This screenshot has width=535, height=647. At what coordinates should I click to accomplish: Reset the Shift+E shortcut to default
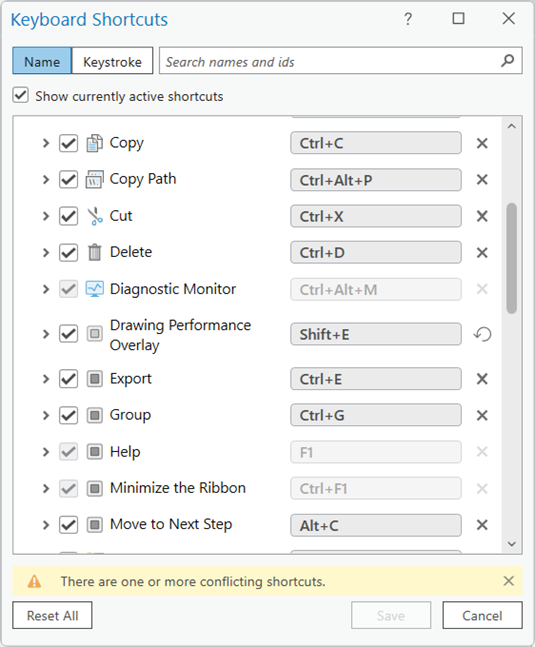(482, 334)
